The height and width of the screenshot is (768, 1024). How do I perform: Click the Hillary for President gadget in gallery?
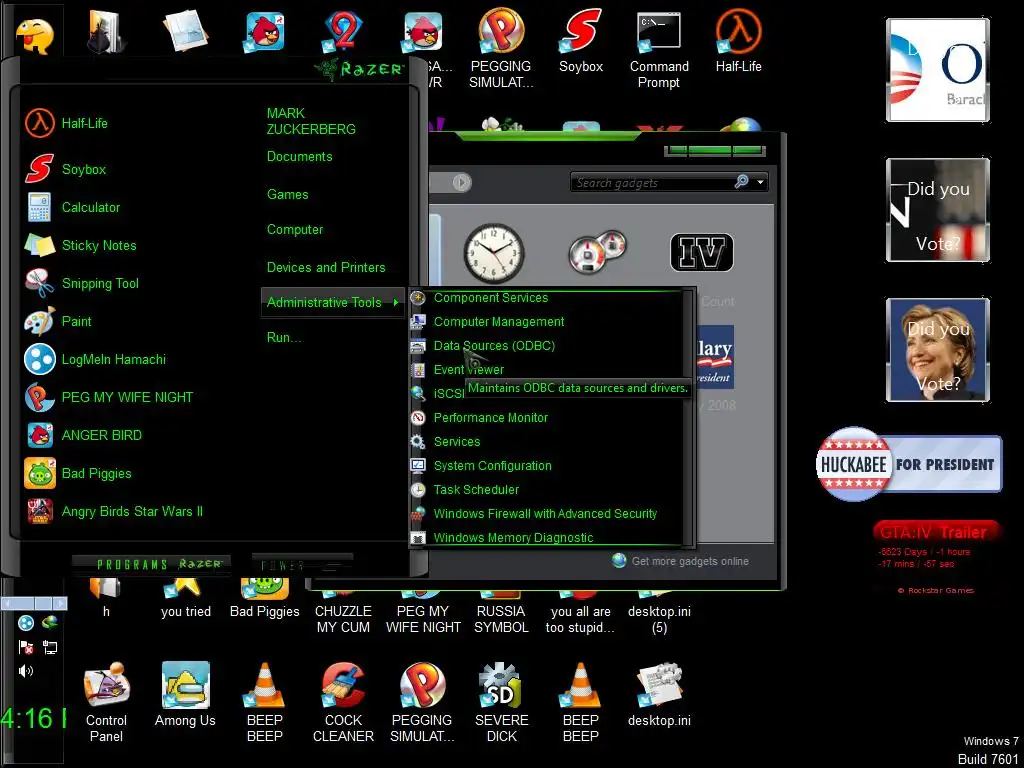click(714, 357)
